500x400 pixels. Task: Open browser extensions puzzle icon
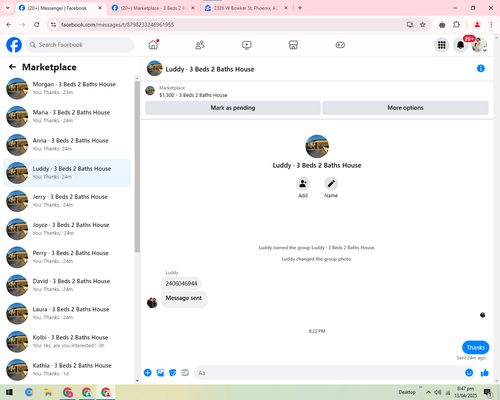coord(456,24)
